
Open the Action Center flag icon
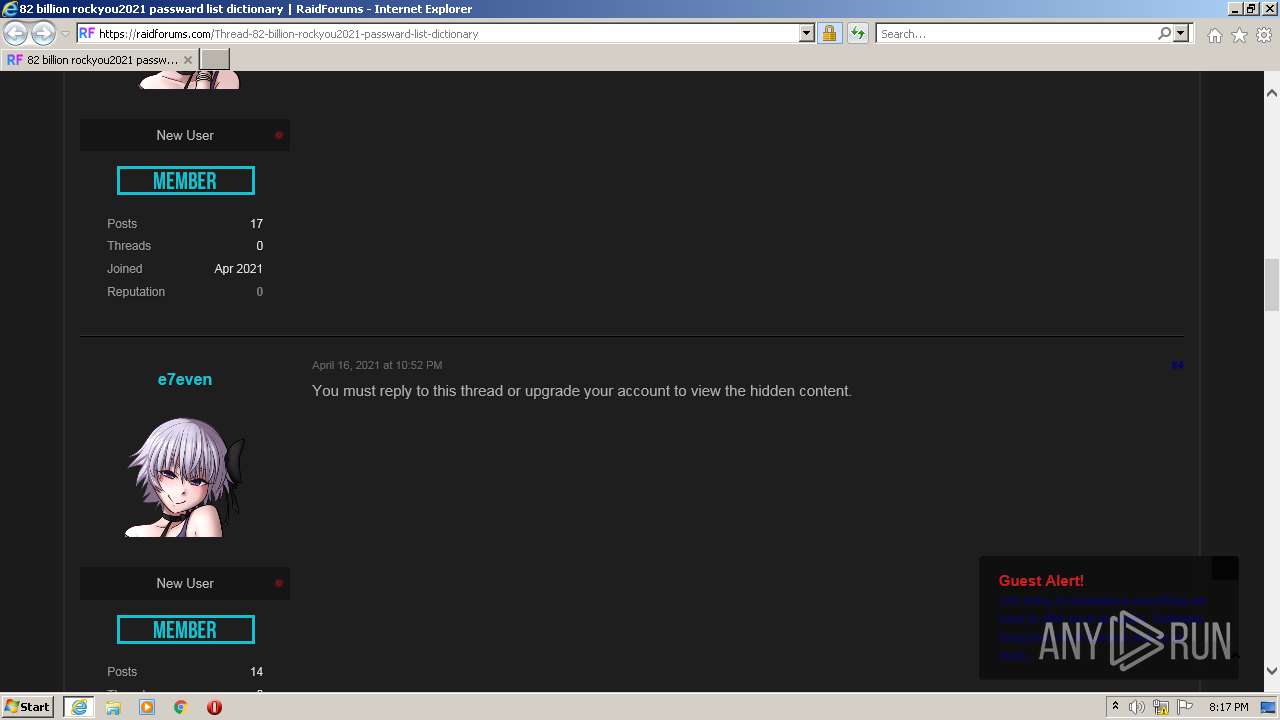pyautogui.click(x=1185, y=707)
